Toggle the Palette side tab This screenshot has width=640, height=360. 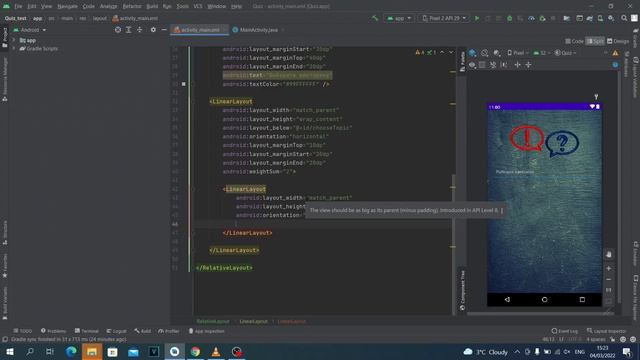point(462,61)
